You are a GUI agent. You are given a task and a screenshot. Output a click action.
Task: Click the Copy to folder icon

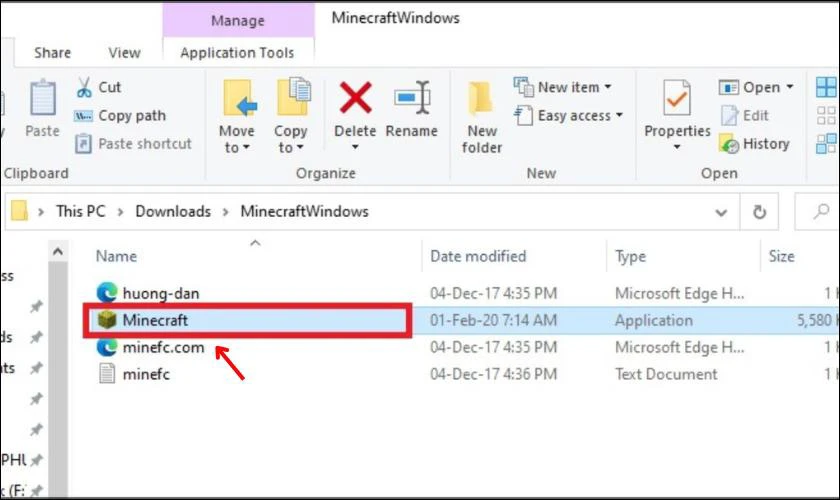[294, 97]
